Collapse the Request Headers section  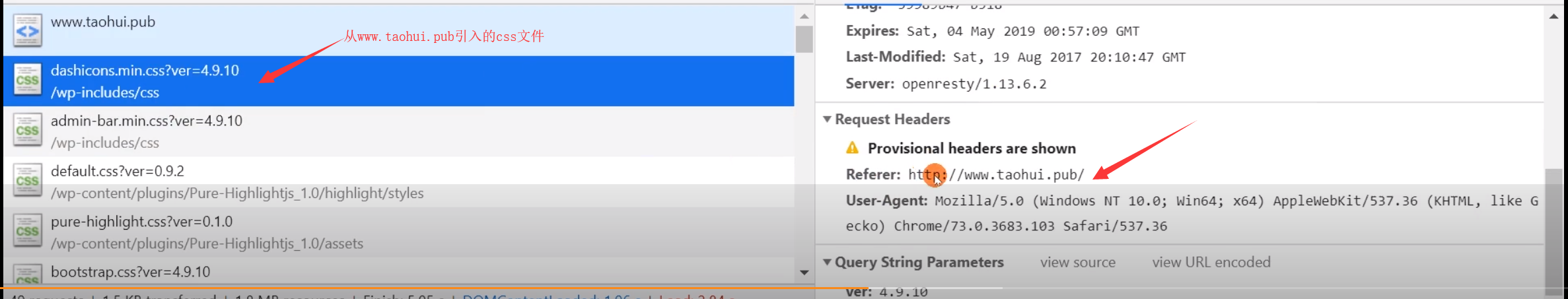827,119
